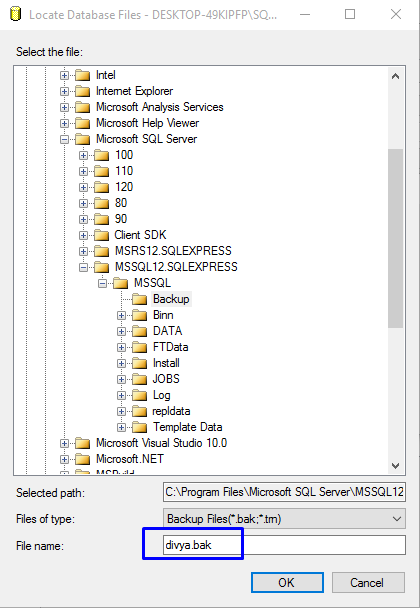Maximize the dialog window
The image size is (420, 608).
(350, 14)
